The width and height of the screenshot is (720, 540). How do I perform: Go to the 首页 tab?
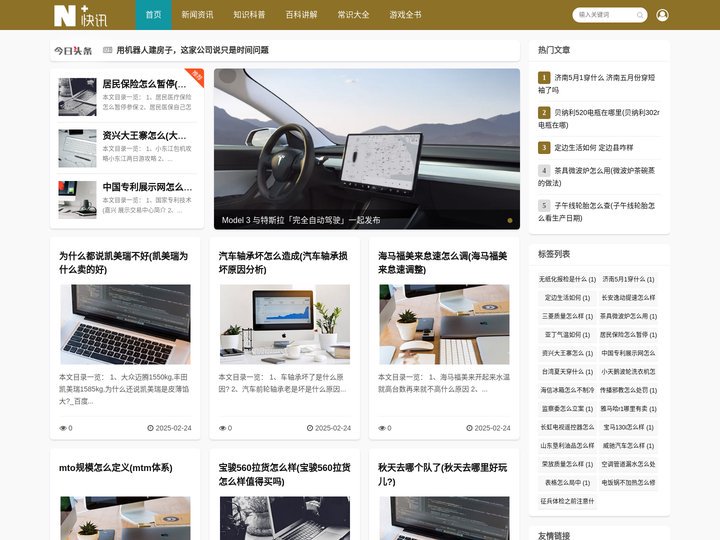pos(153,15)
